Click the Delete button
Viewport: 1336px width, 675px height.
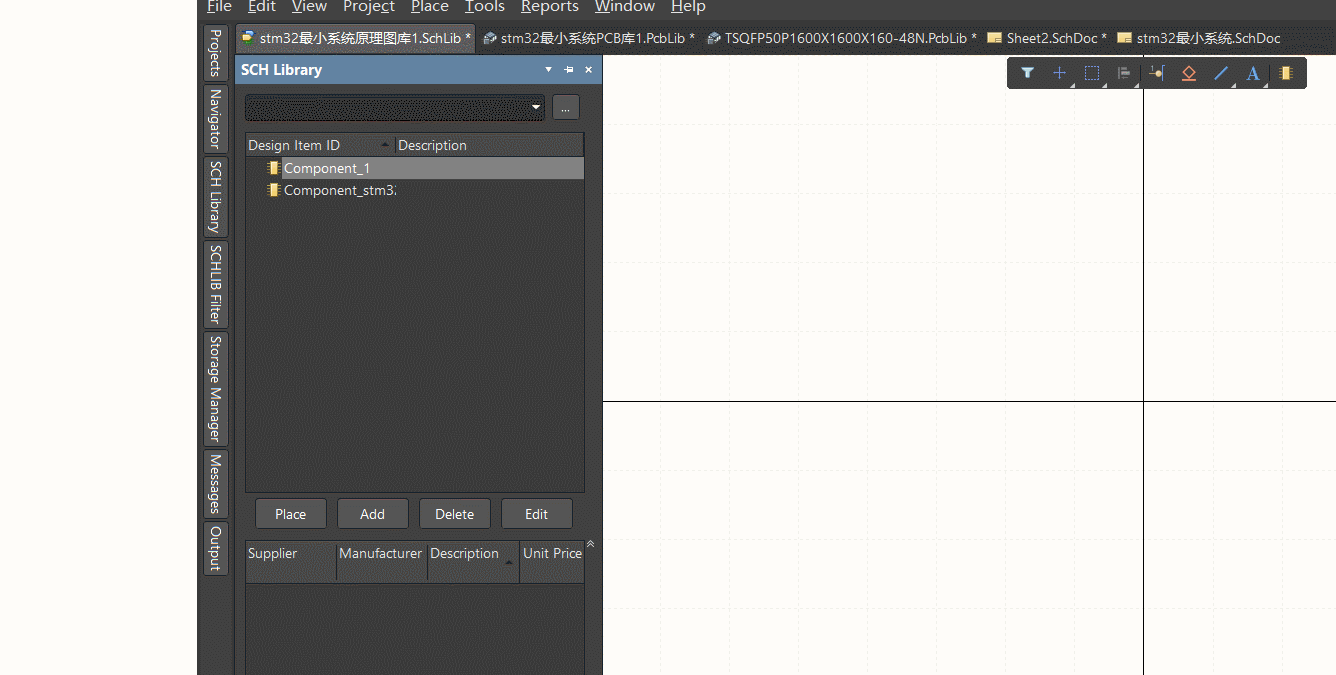click(x=455, y=514)
